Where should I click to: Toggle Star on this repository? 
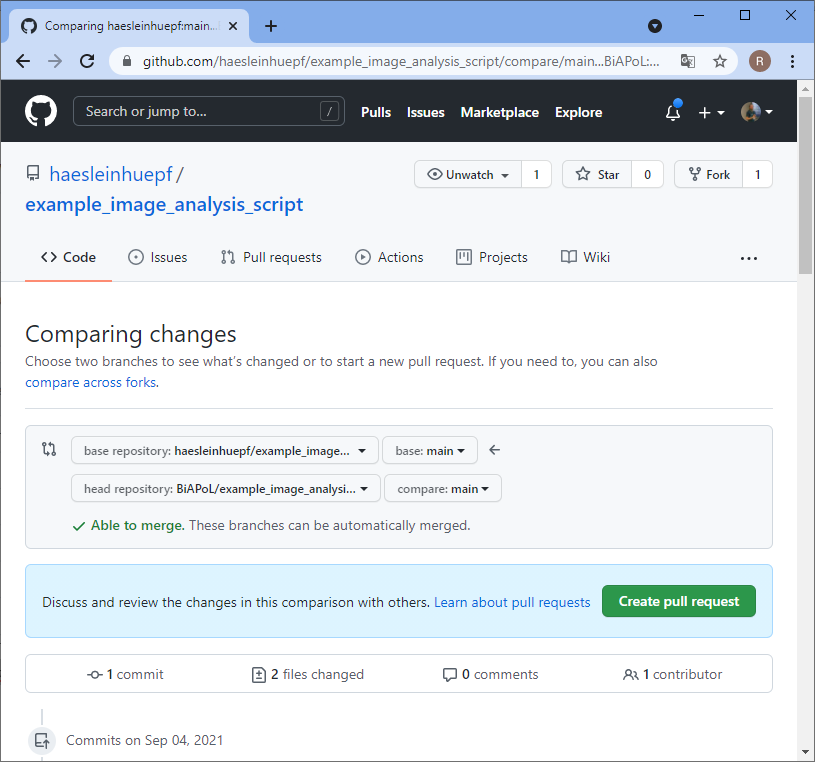[x=598, y=174]
